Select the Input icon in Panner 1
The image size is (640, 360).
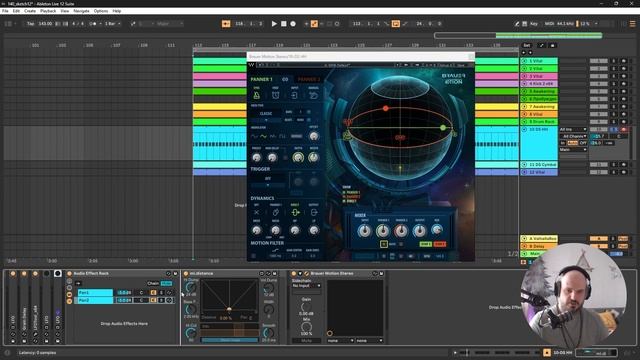[x=294, y=95]
